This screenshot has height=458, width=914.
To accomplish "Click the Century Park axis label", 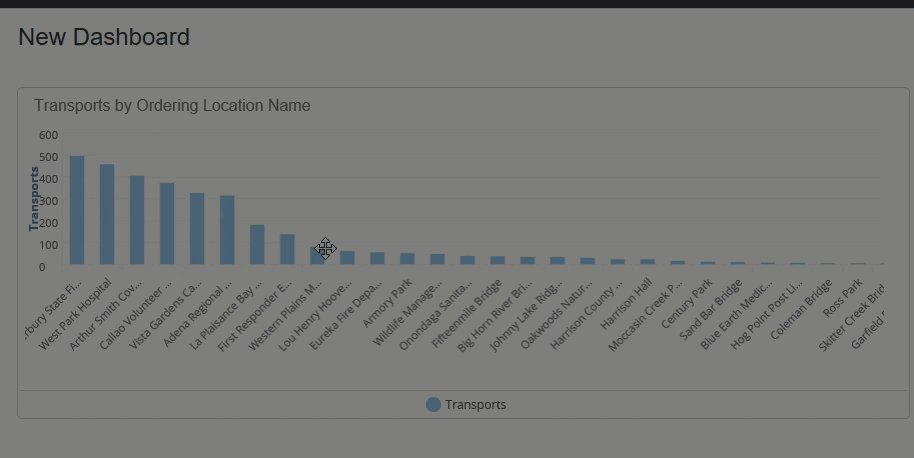I will [694, 299].
